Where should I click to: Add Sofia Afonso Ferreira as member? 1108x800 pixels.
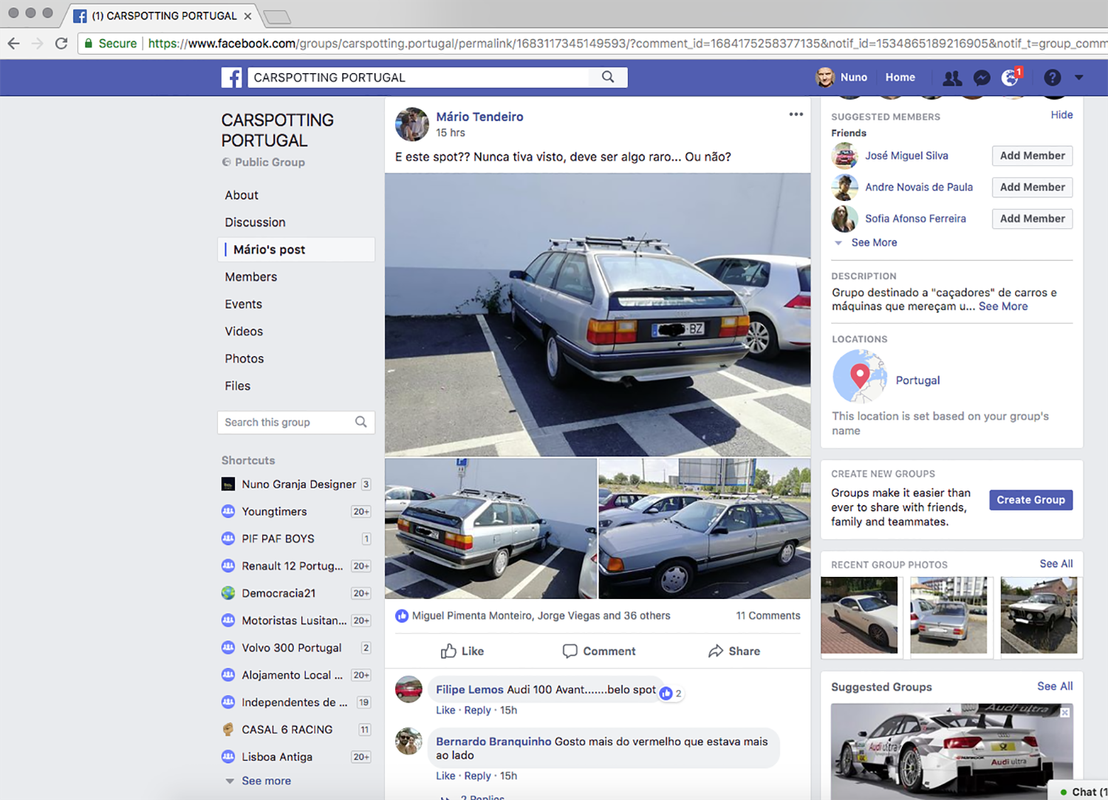[x=1032, y=218]
